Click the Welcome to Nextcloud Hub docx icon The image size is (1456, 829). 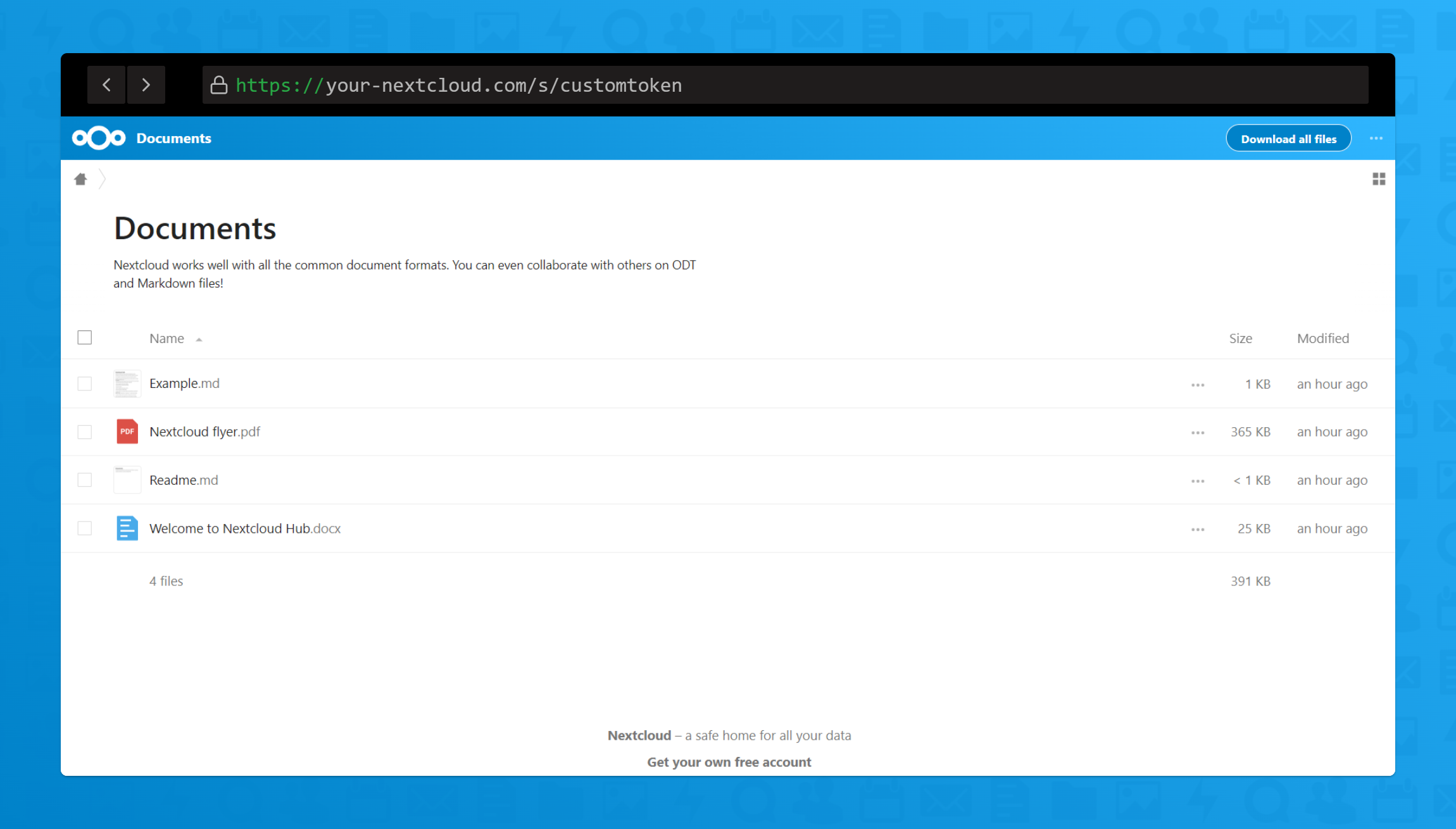127,528
